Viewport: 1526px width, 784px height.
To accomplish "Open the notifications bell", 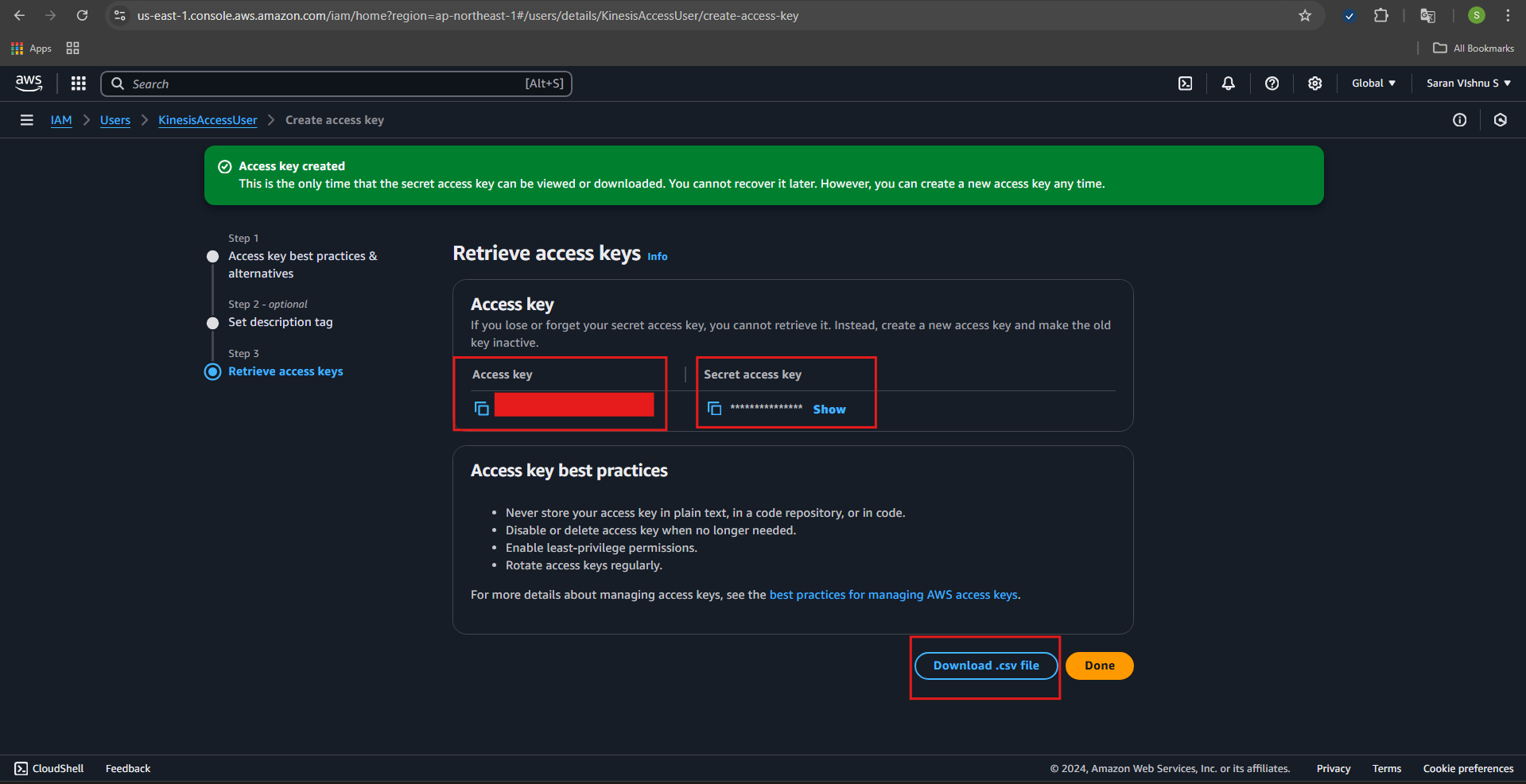I will coord(1228,83).
